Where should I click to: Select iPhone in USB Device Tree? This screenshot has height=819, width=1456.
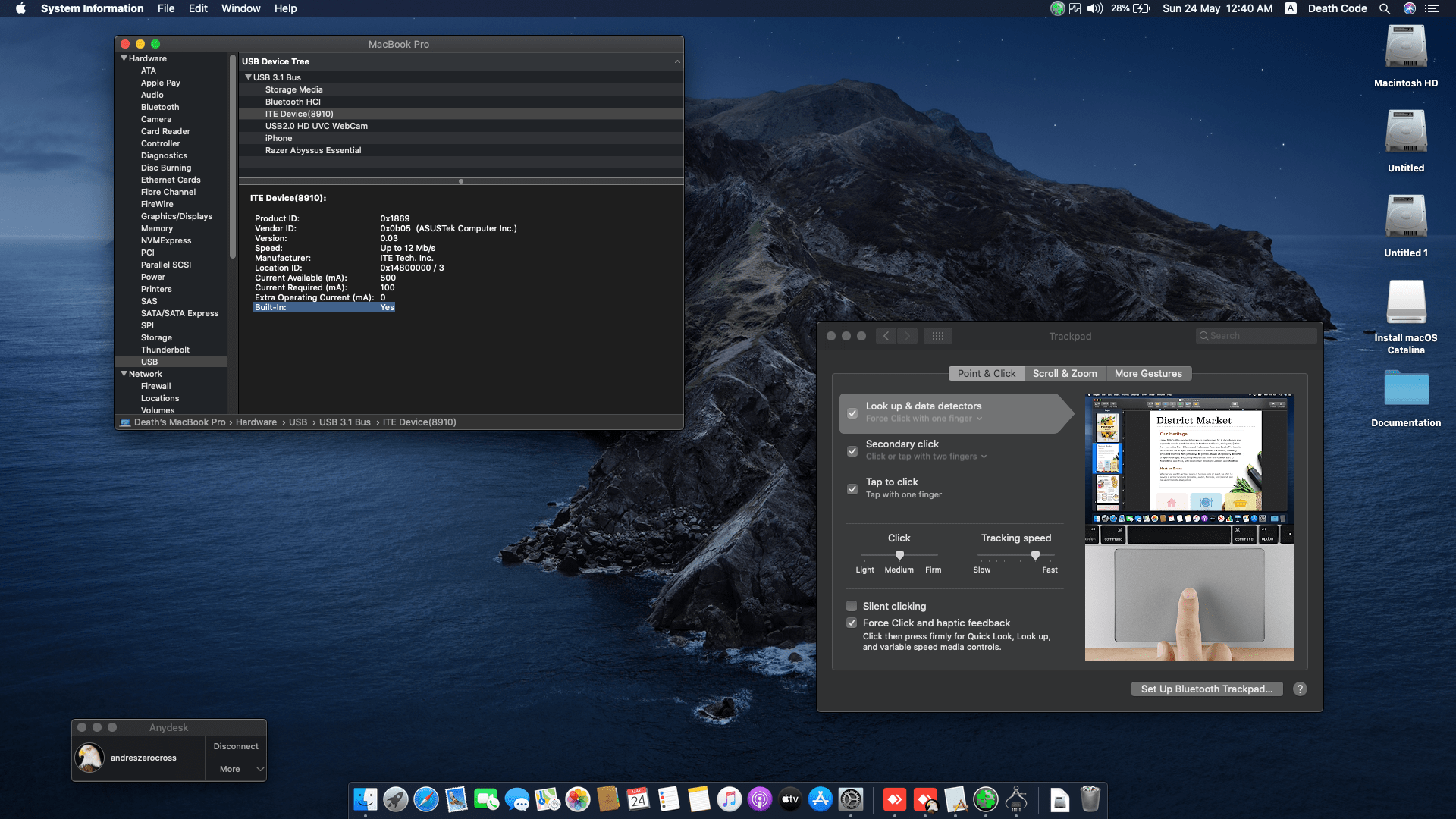(461, 138)
